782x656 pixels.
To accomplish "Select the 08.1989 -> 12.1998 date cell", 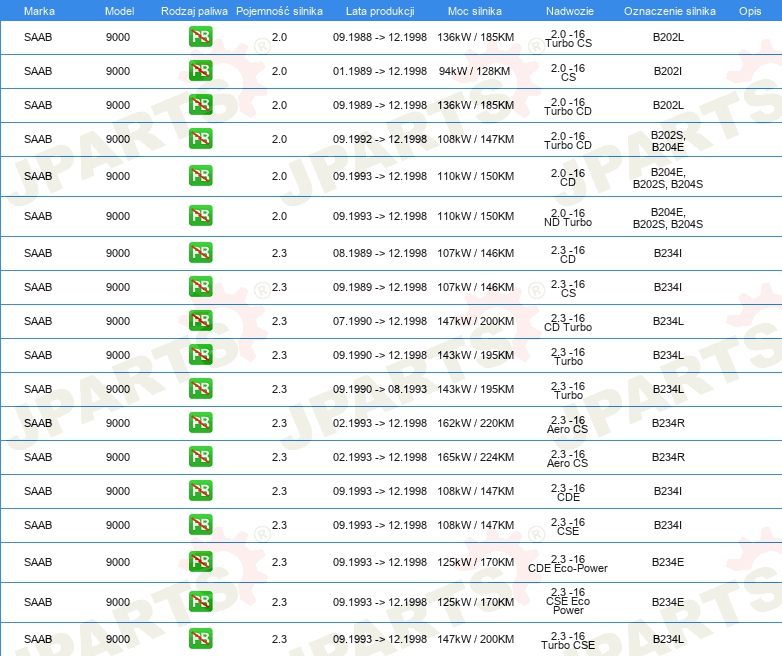I will pos(380,253).
